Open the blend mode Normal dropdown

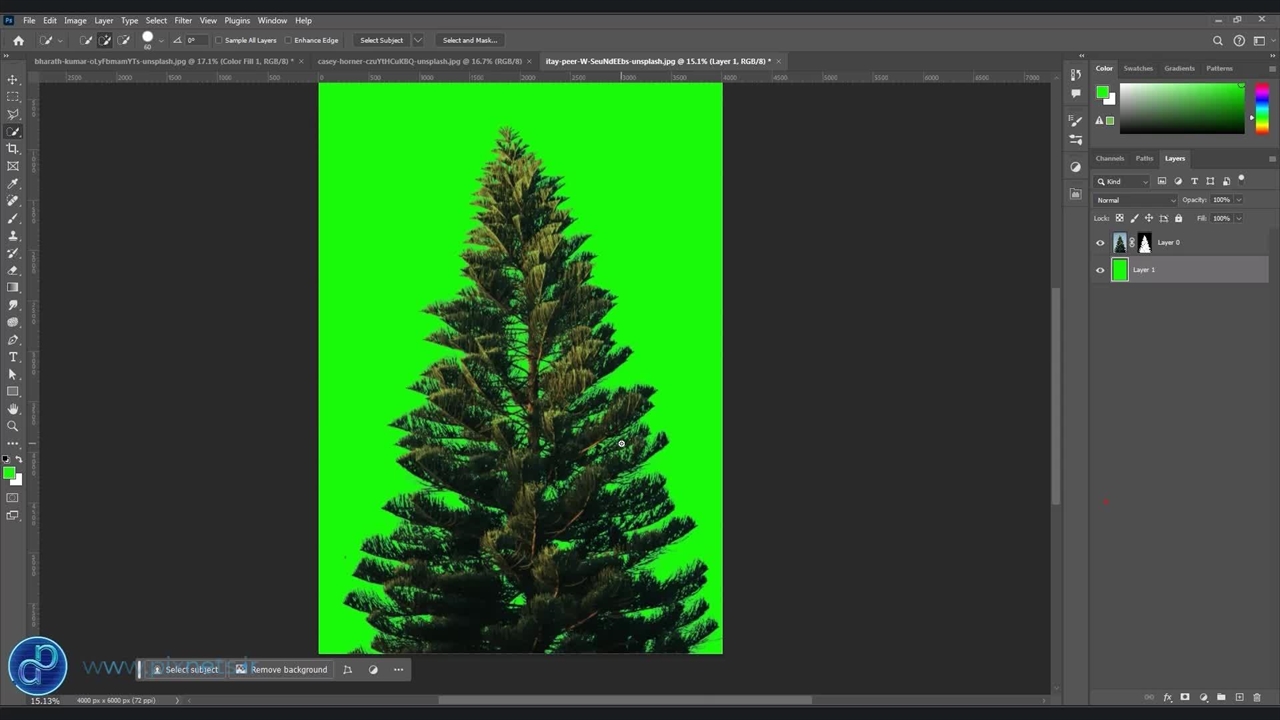1136,200
